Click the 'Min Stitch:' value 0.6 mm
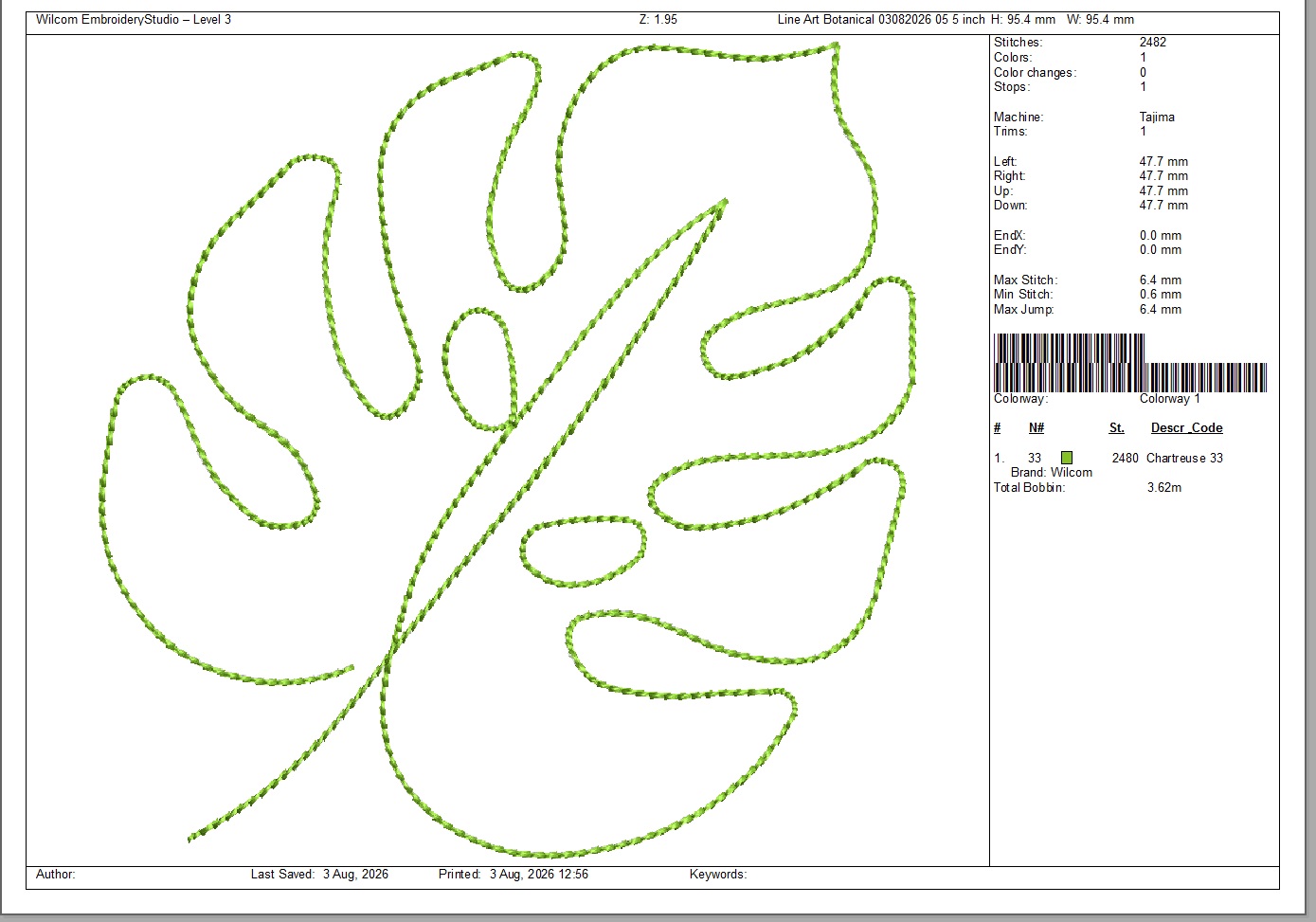The image size is (1316, 922). tap(1161, 294)
